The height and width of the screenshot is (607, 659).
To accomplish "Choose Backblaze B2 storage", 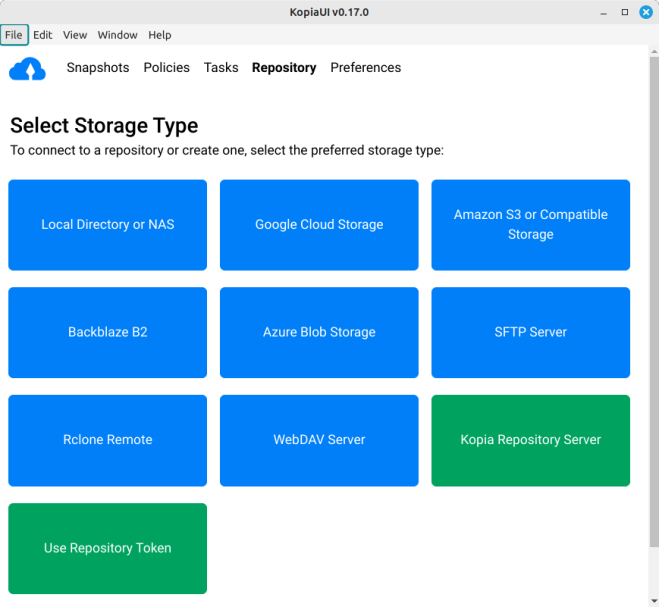I will pos(108,333).
